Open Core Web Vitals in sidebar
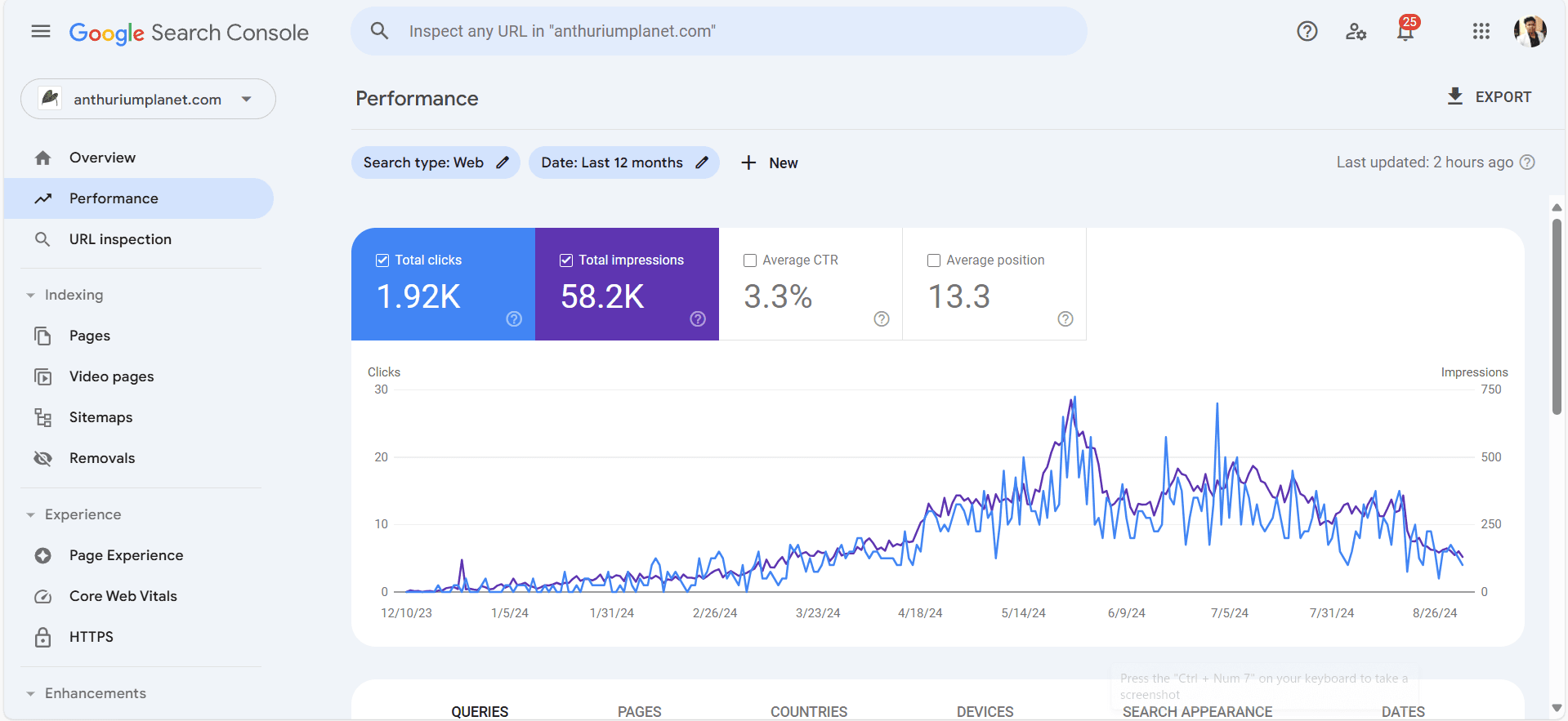 tap(123, 596)
